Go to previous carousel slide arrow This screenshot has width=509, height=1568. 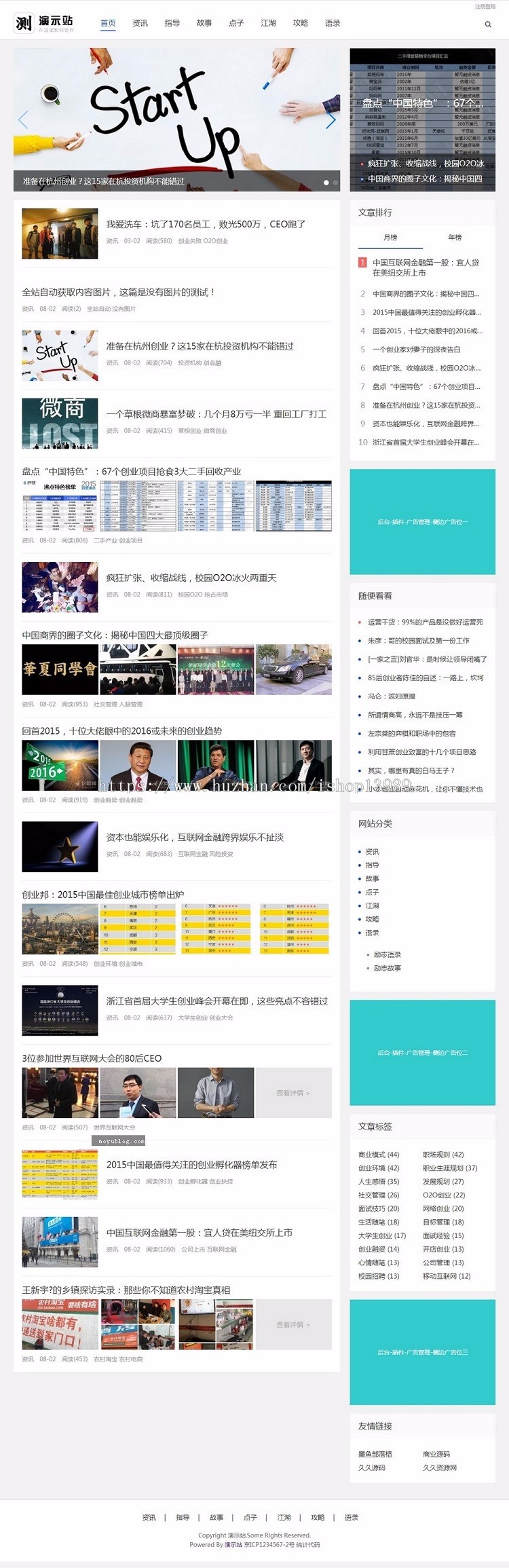(x=23, y=120)
